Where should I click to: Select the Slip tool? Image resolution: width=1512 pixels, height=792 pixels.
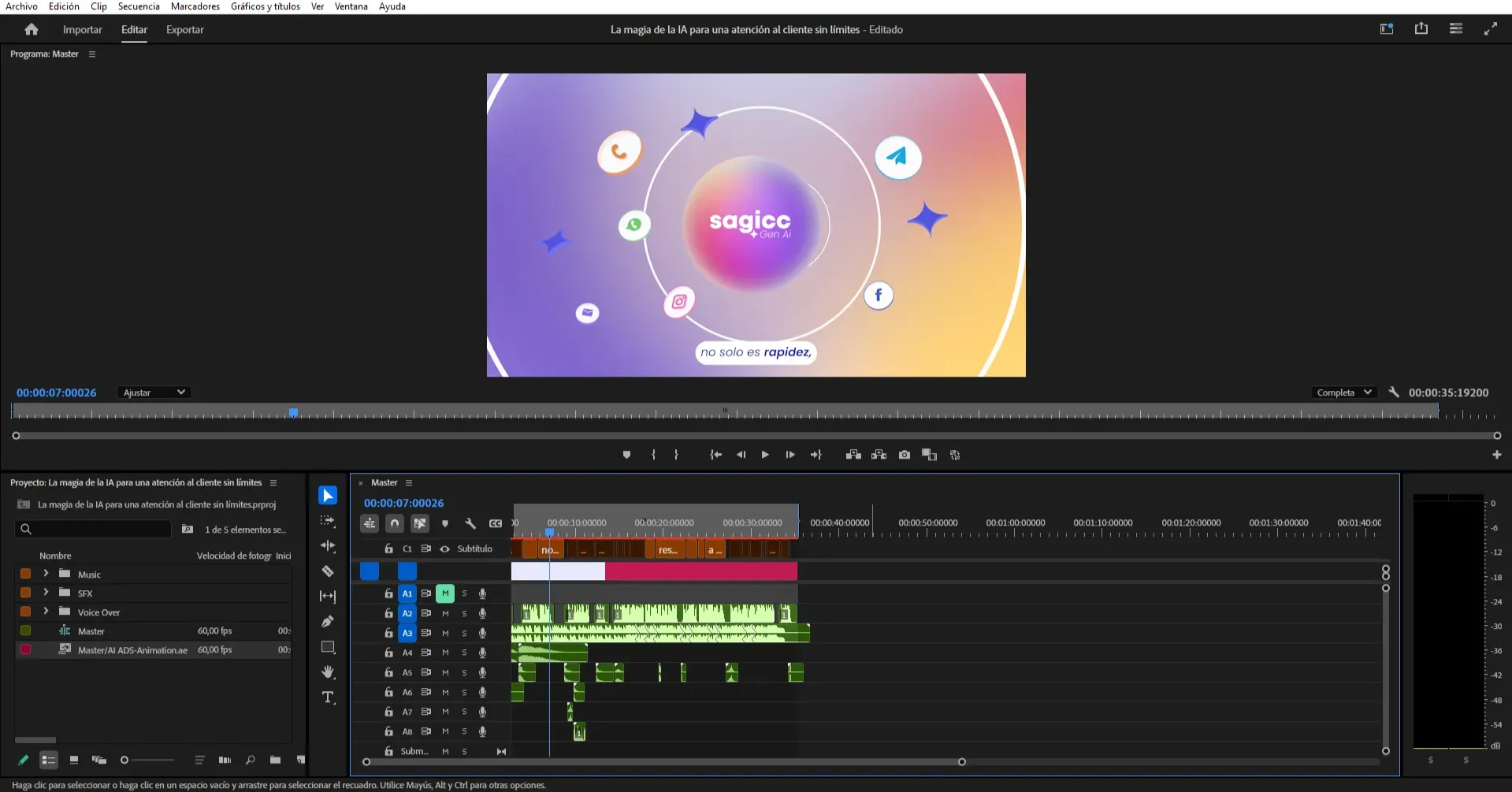coord(328,597)
